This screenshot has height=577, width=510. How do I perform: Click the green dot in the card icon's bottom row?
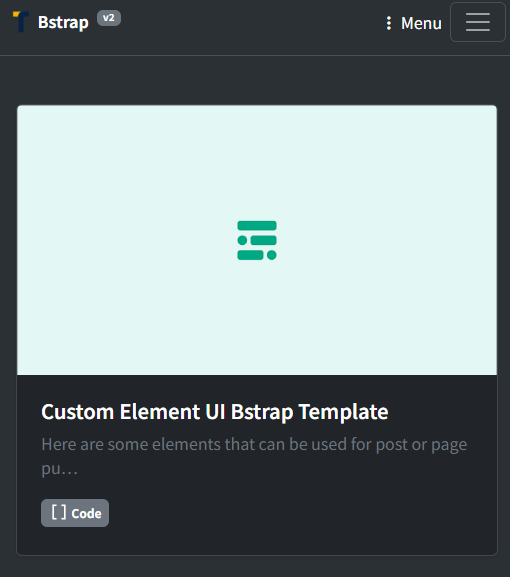coord(272,255)
